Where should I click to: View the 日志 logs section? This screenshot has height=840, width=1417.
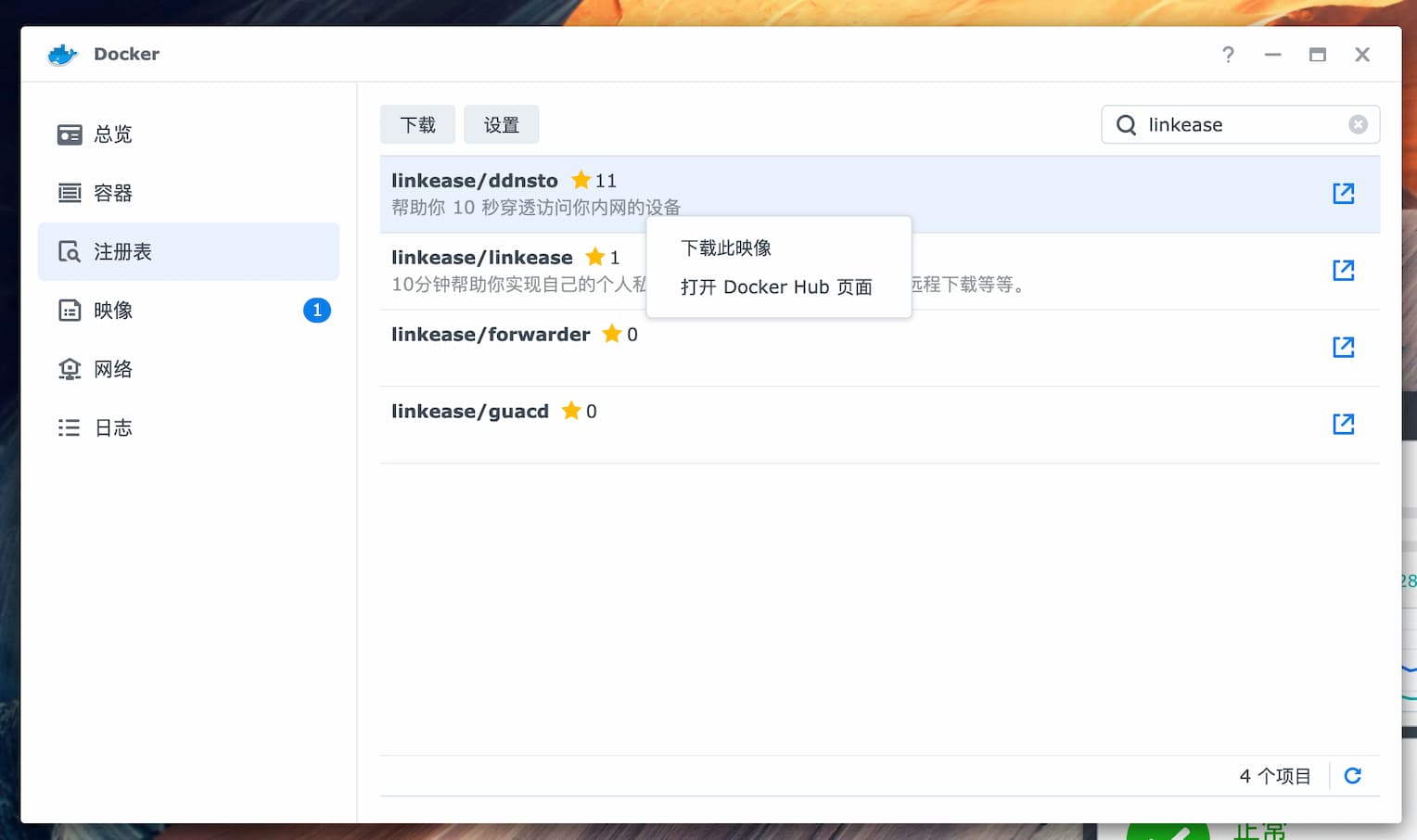[x=188, y=427]
